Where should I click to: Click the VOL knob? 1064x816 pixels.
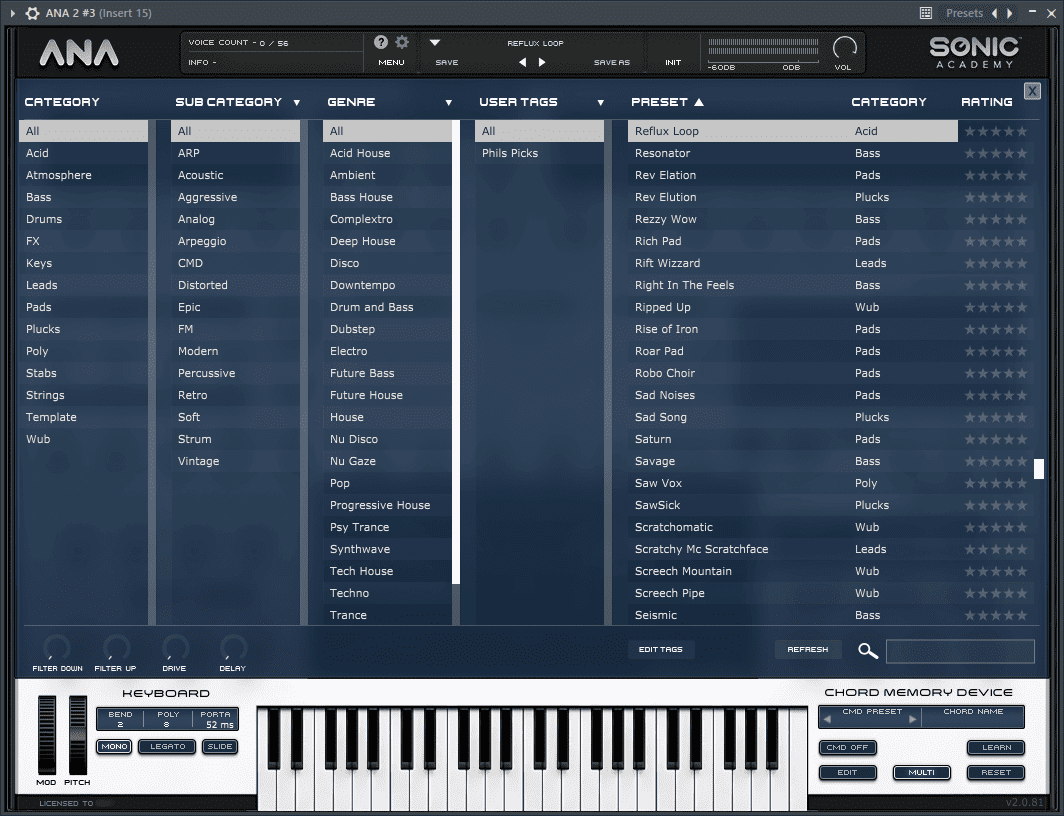coord(844,48)
